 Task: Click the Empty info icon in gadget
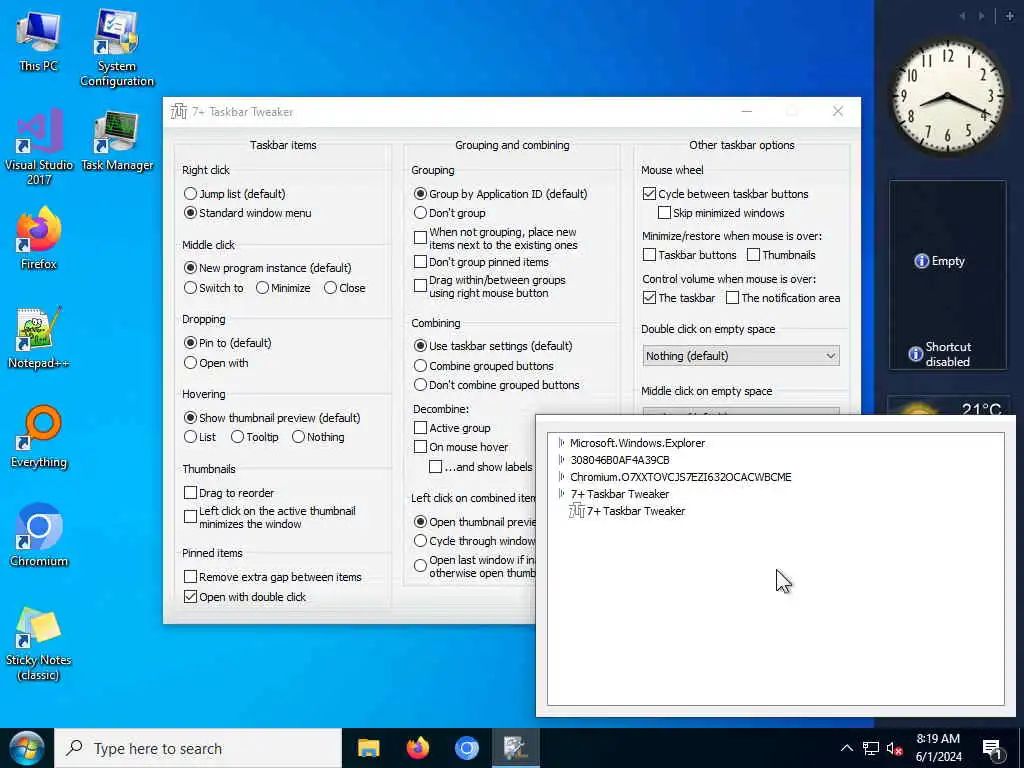tap(921, 261)
